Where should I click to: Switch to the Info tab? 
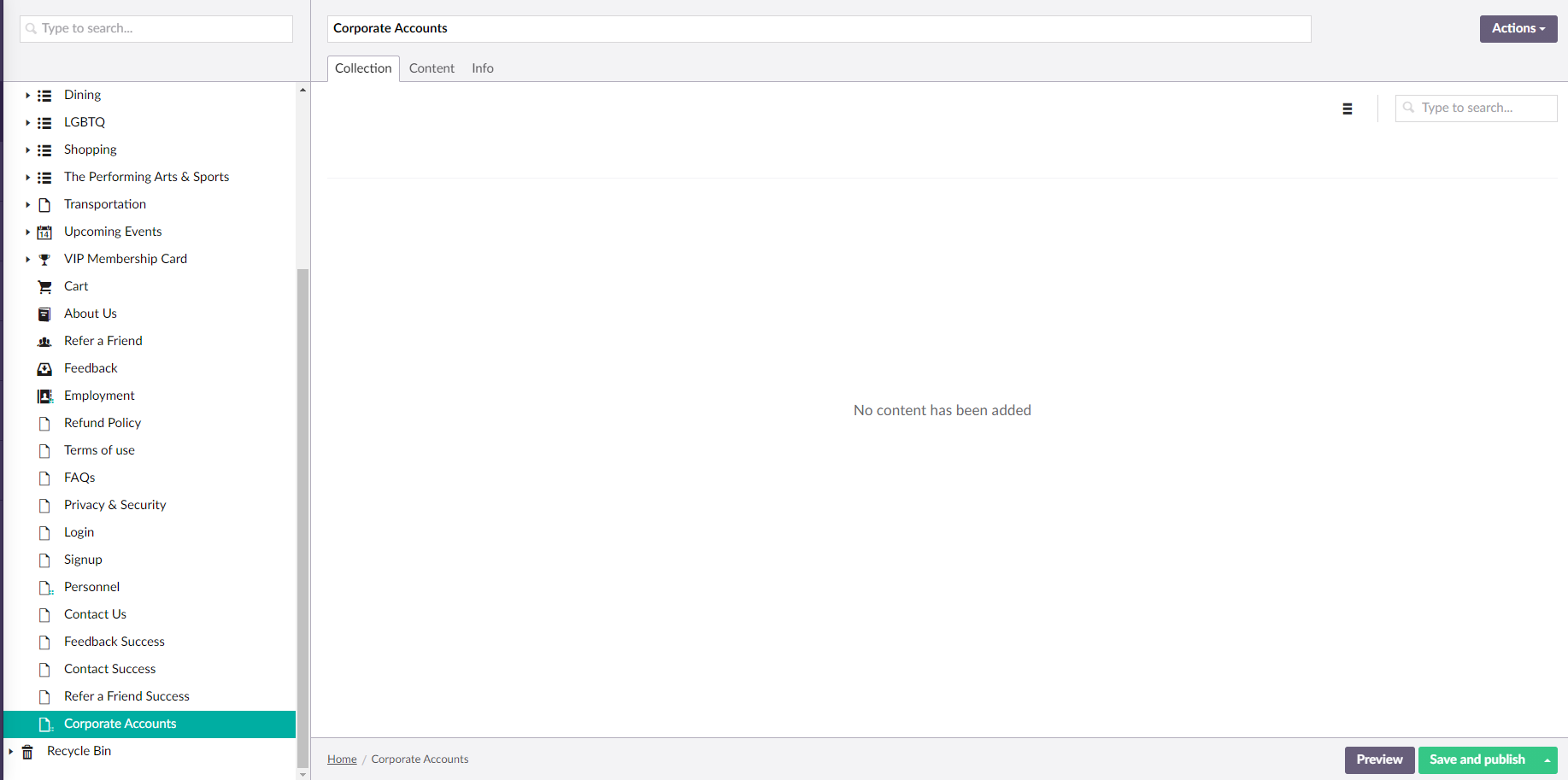pos(483,68)
